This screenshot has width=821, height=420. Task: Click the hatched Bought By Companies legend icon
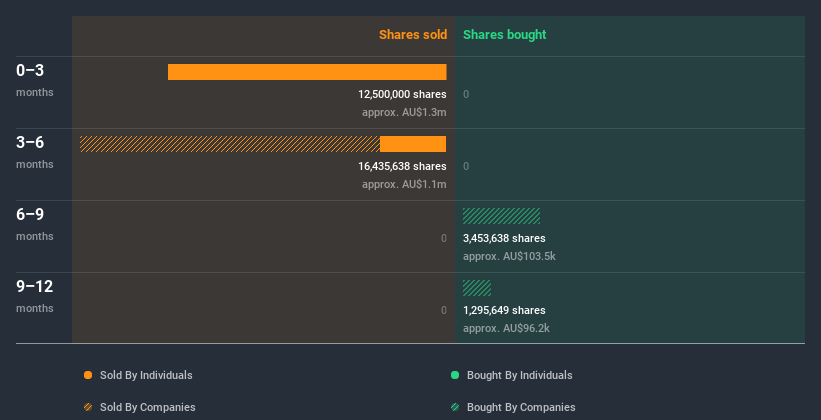click(x=455, y=407)
